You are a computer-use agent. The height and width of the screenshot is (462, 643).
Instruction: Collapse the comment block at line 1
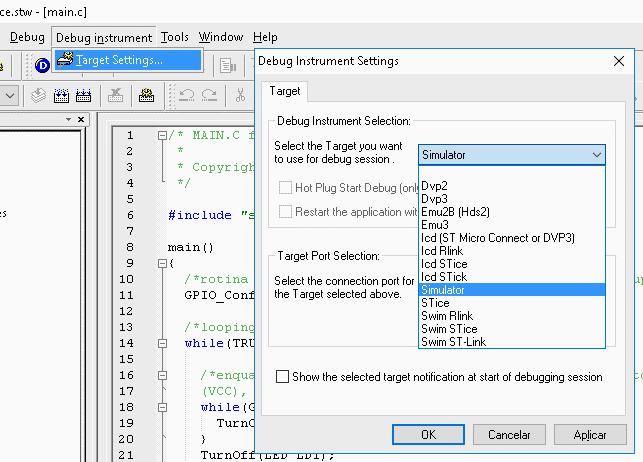point(162,136)
